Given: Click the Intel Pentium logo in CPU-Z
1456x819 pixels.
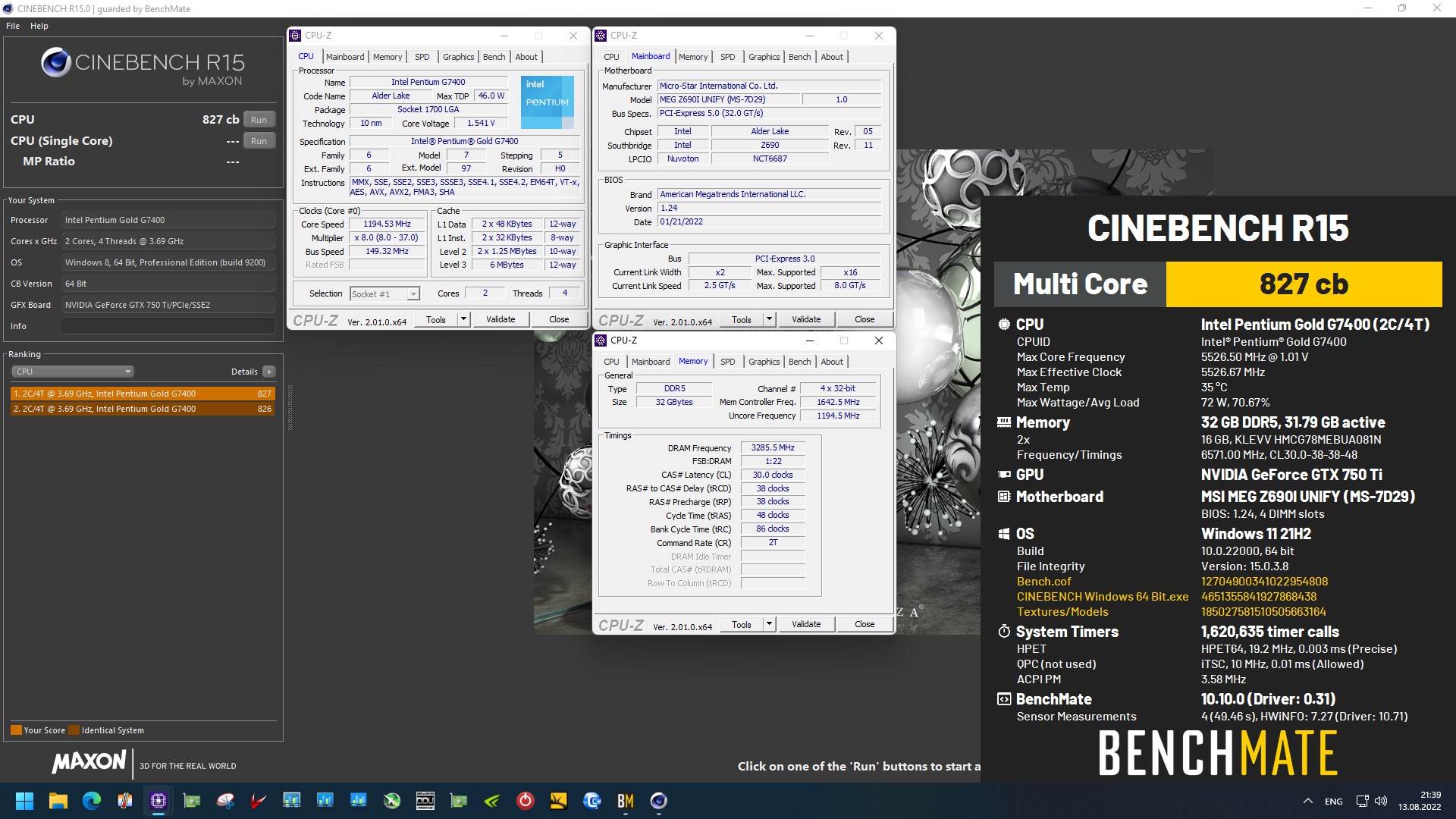Looking at the screenshot, I should [x=547, y=102].
